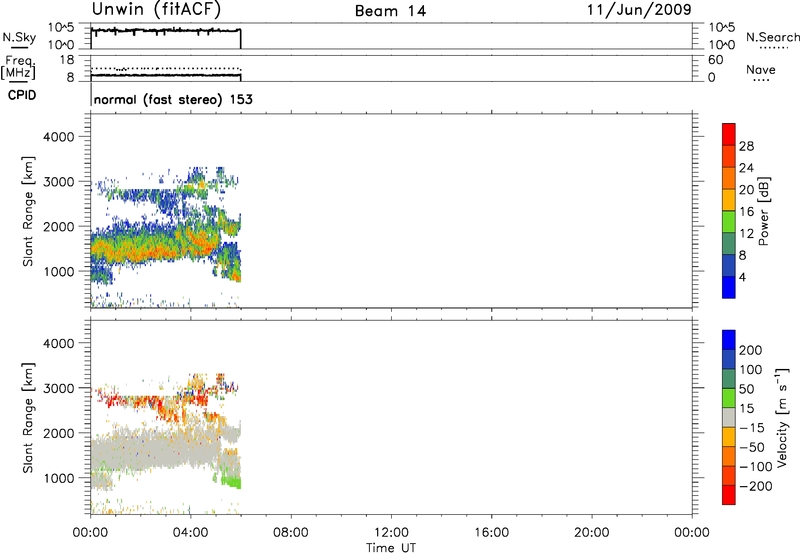This screenshot has width=800, height=554.
Task: Click "2000" tick on the velocity panel
Action: click(59, 433)
